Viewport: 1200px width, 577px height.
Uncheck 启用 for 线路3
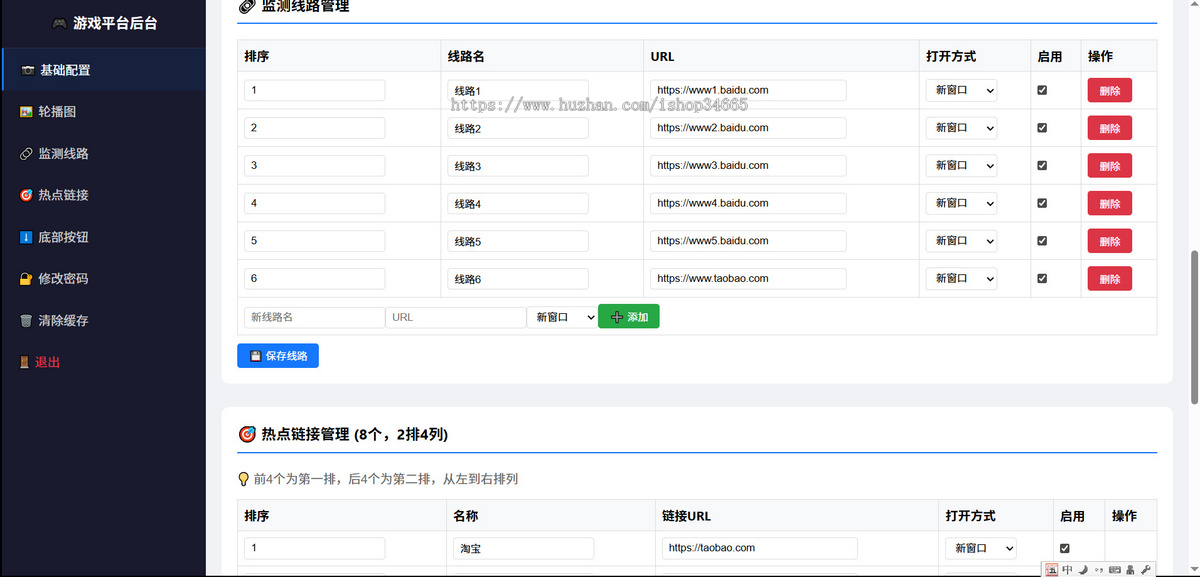1042,165
